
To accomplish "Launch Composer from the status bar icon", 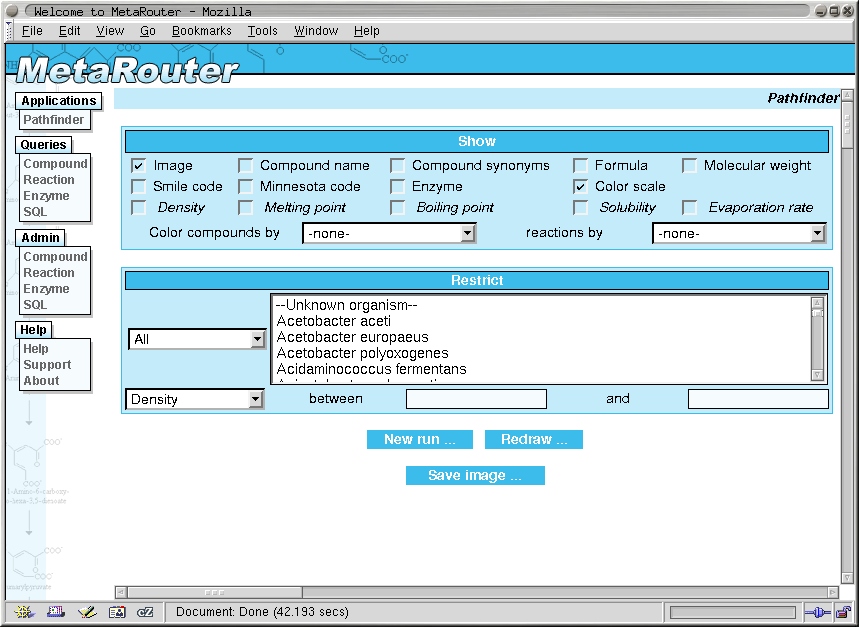I will click(x=87, y=612).
